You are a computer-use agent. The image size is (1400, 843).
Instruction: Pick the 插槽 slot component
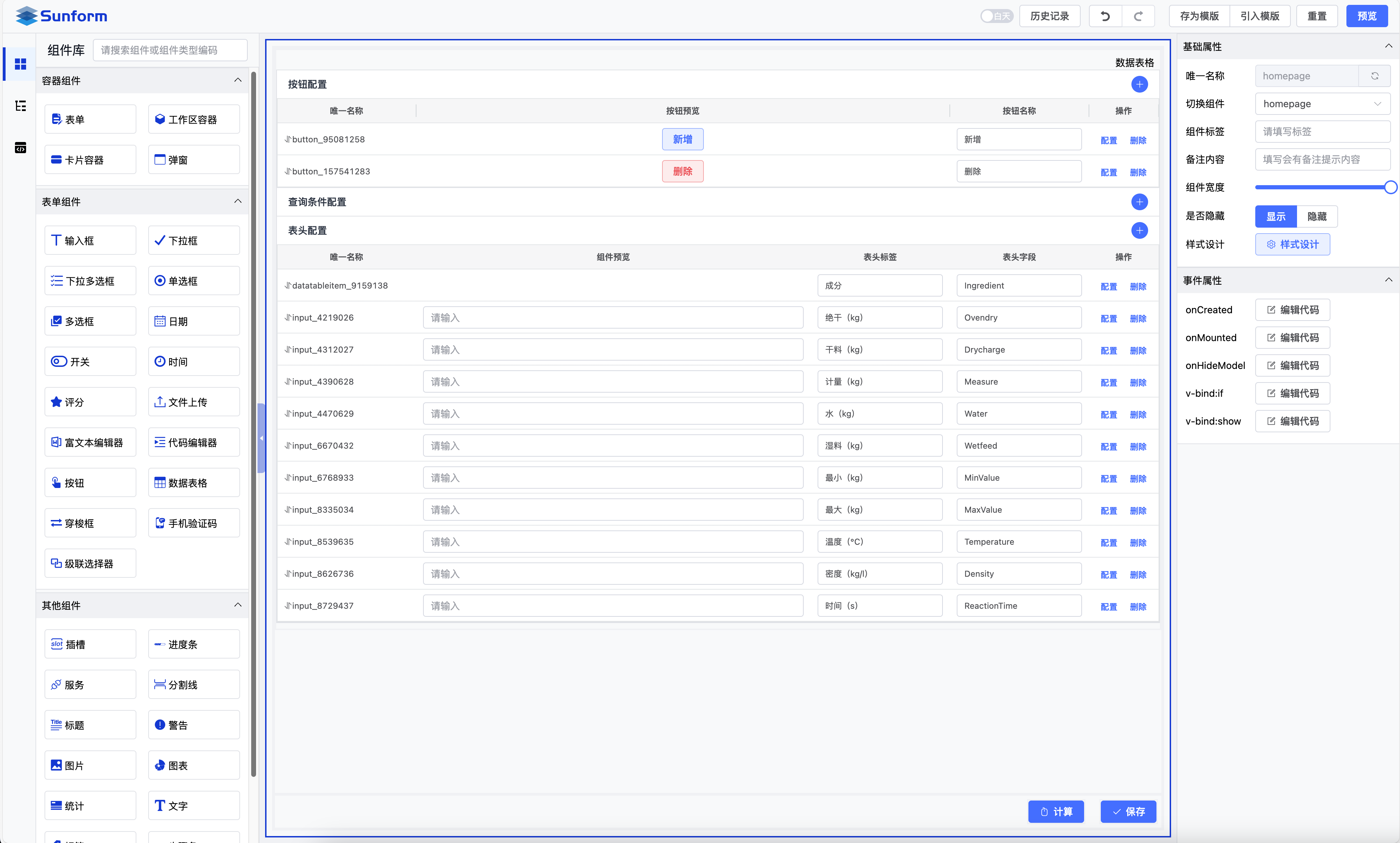[90, 644]
